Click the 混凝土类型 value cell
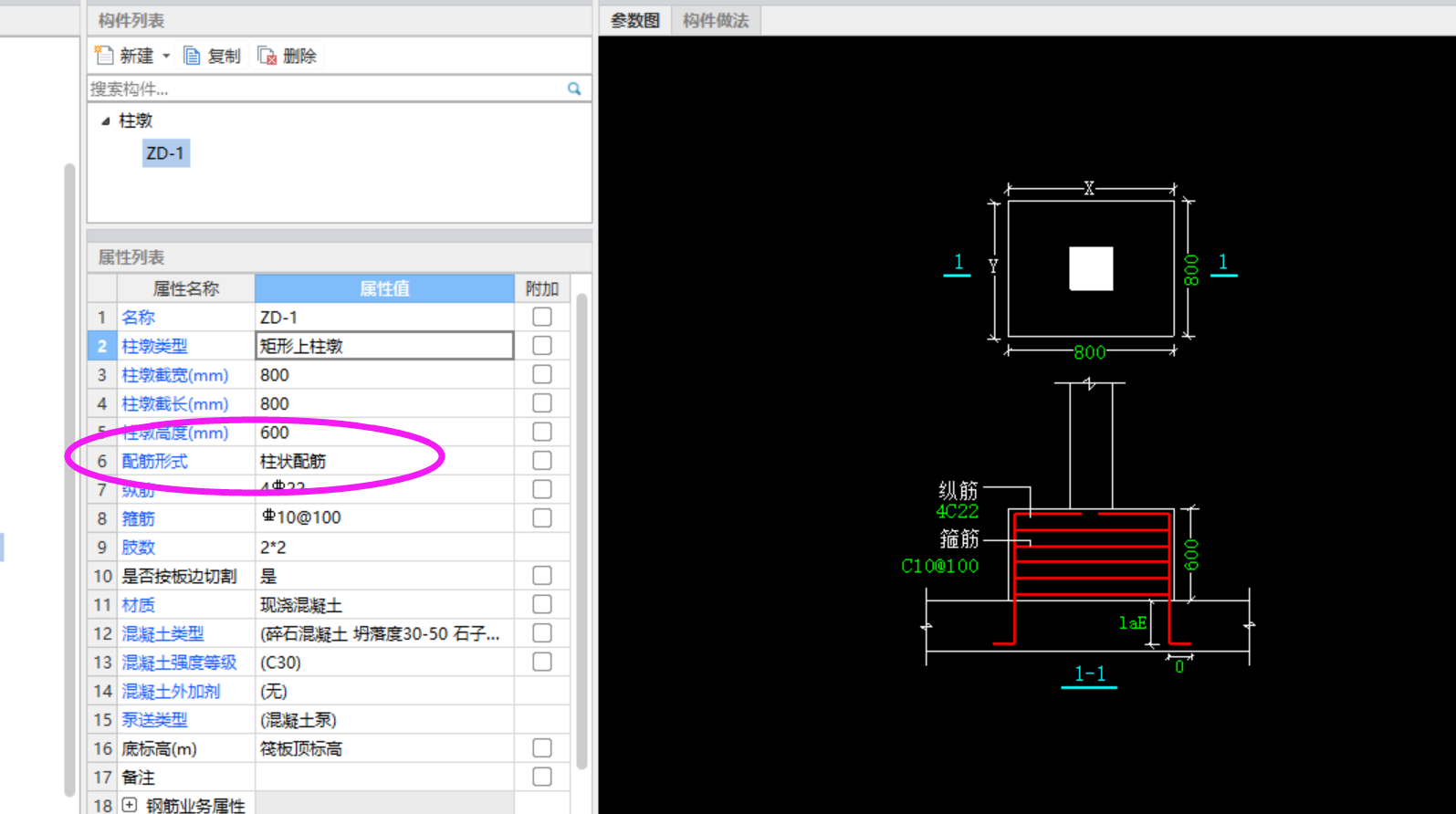 [x=384, y=633]
